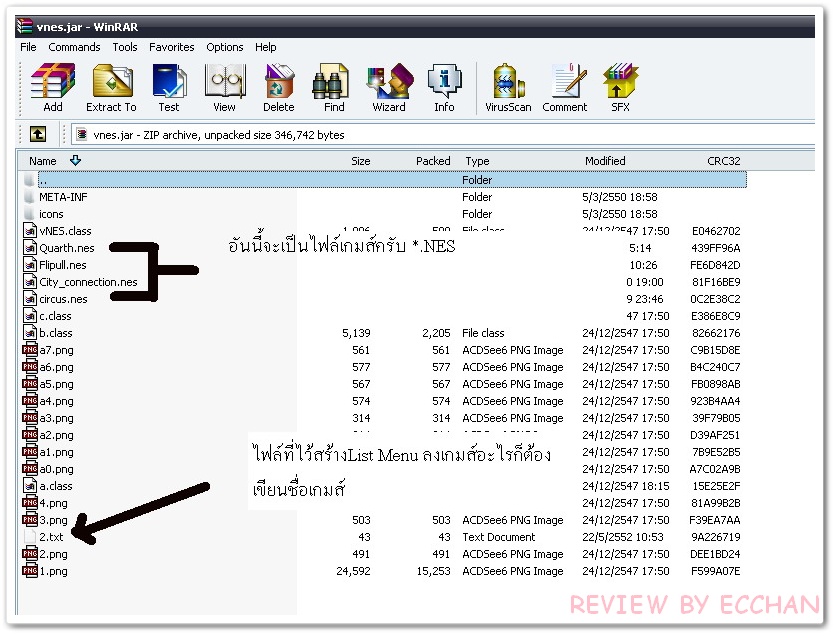836x636 pixels.
Task: Open the View file tool
Action: (x=224, y=87)
